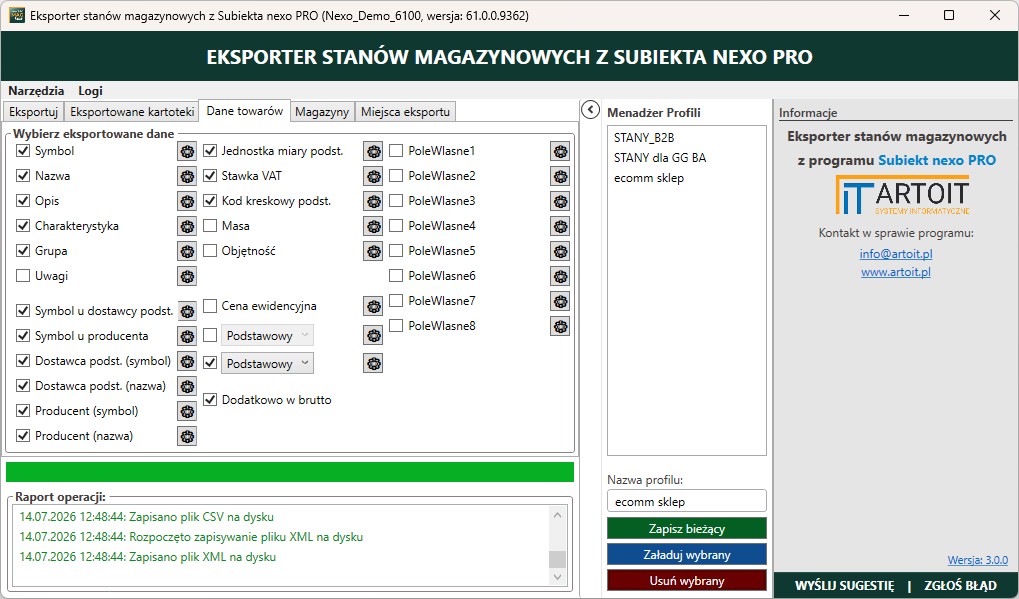Screen dimensions: 1019x599
Task: Open gear for Symbol u producenta
Action: coord(187,336)
